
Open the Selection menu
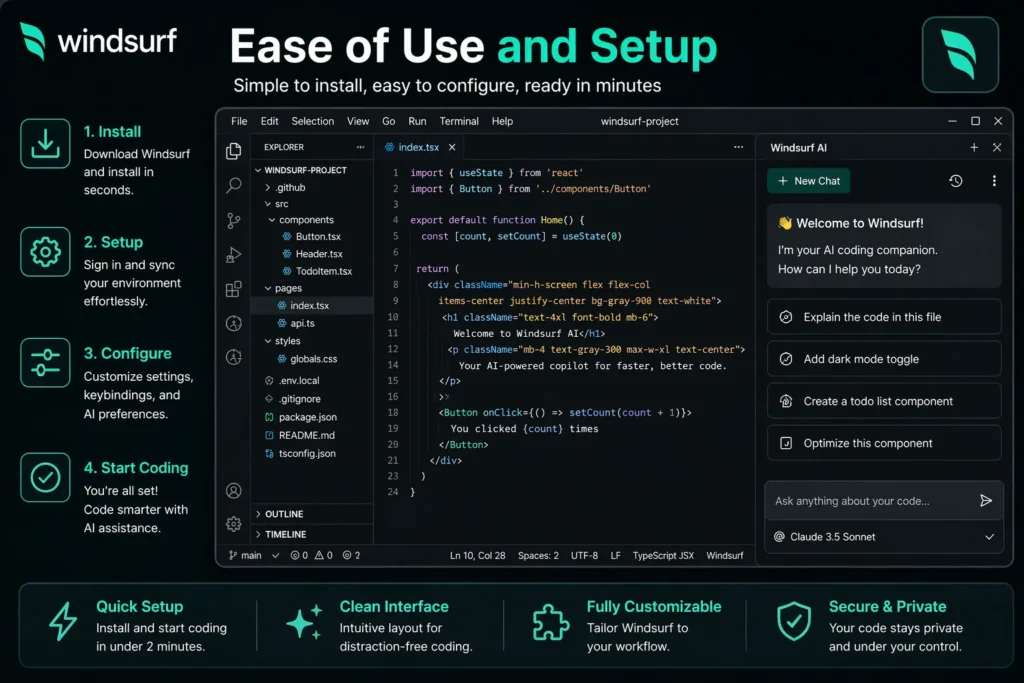coord(312,121)
